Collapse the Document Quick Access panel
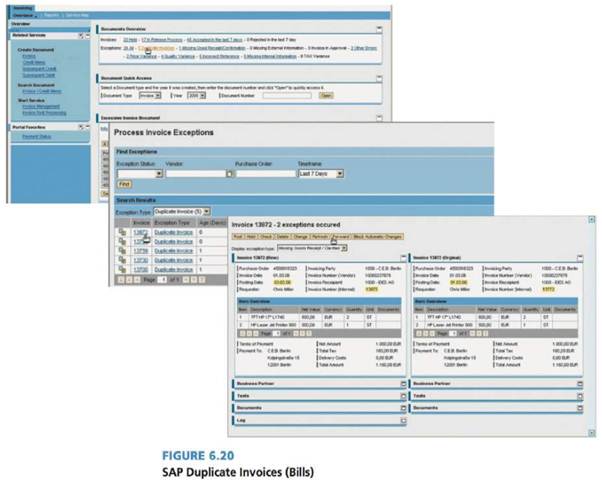This screenshot has width=602, height=484. (378, 77)
